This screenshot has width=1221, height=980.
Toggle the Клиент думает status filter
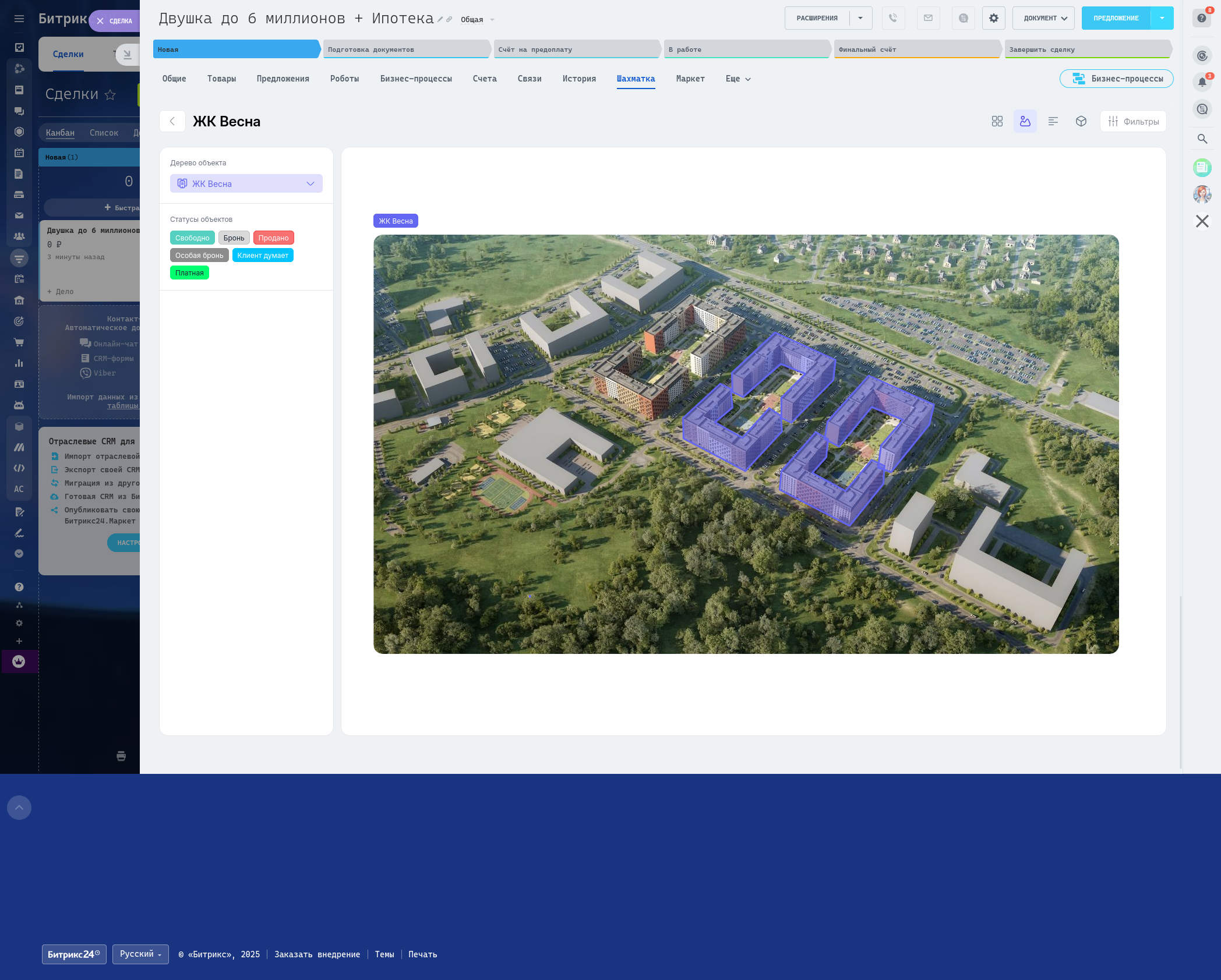(263, 255)
